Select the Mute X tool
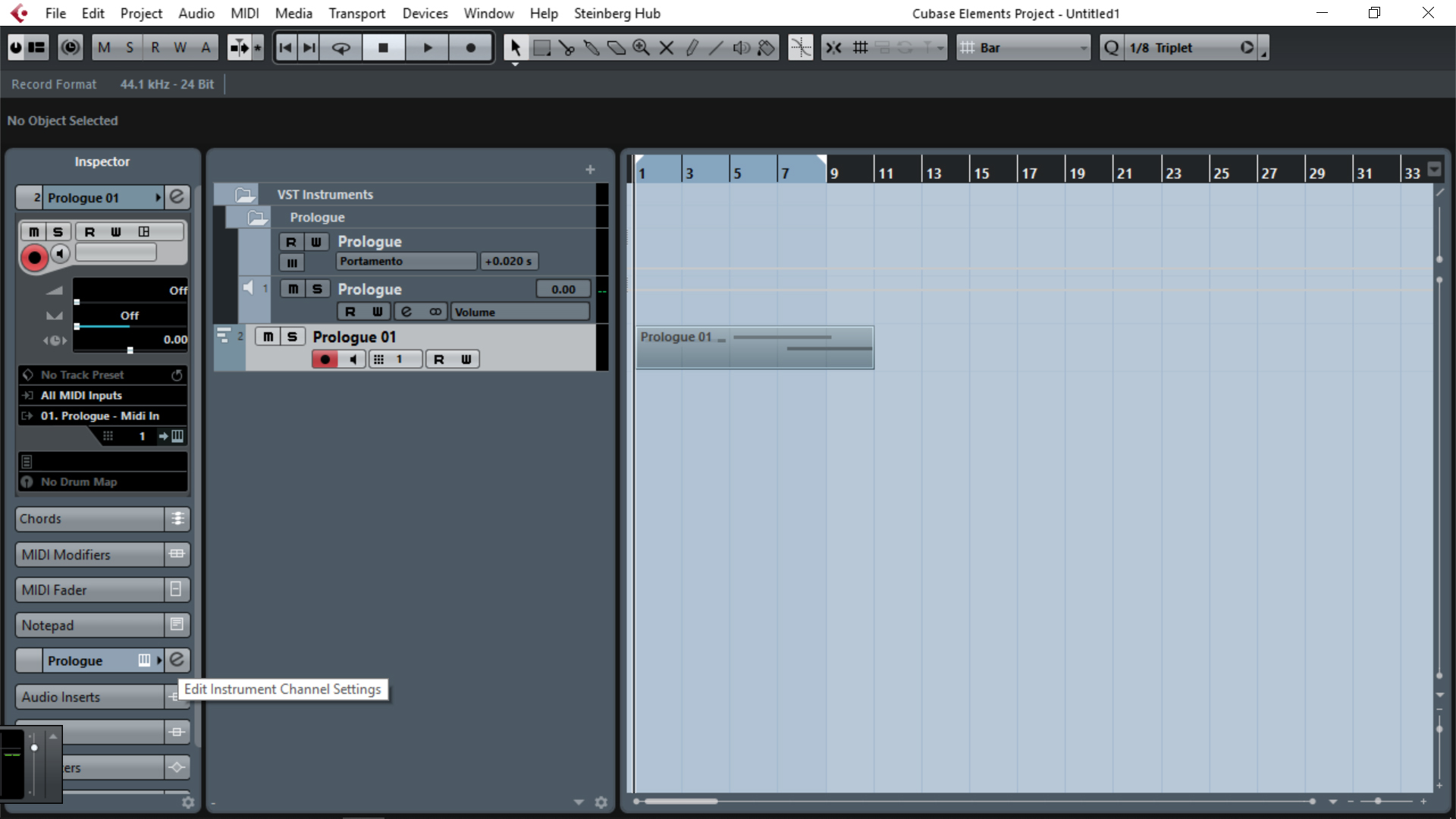This screenshot has height=819, width=1456. 667,48
